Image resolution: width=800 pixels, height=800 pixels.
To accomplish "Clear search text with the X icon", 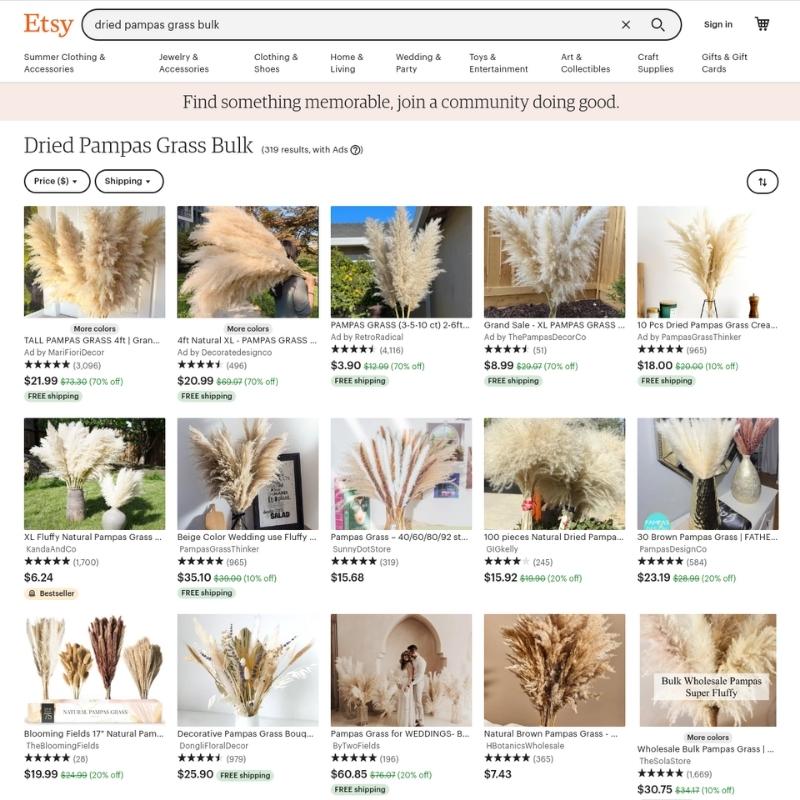I will [x=626, y=24].
